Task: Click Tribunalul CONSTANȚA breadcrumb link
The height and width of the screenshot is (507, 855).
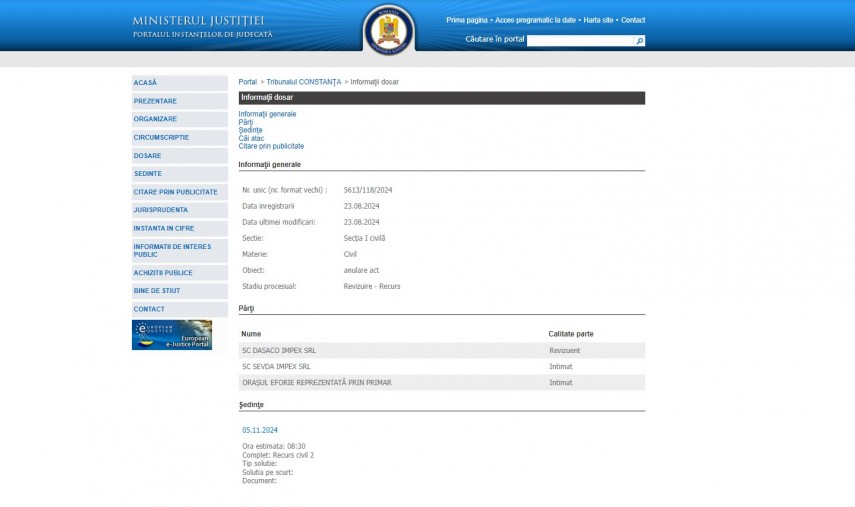Action: 304,82
